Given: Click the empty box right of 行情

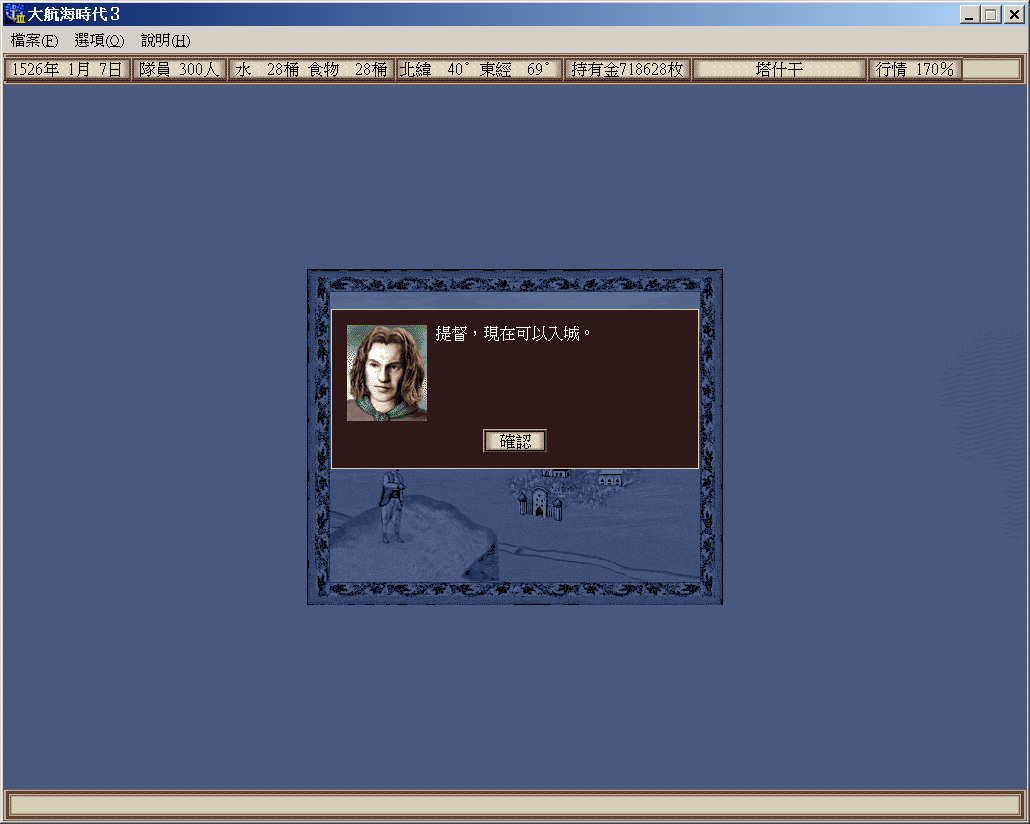Looking at the screenshot, I should coord(991,70).
